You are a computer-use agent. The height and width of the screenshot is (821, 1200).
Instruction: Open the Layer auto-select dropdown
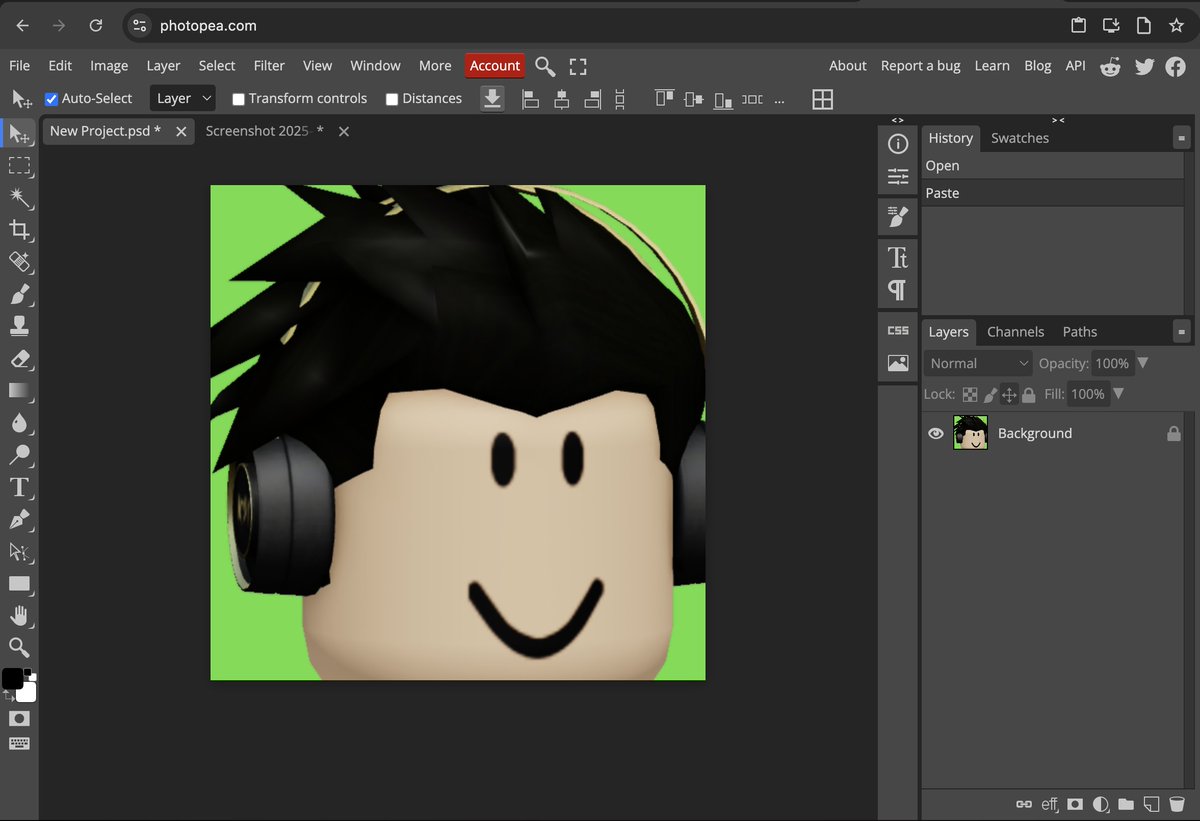(x=184, y=98)
